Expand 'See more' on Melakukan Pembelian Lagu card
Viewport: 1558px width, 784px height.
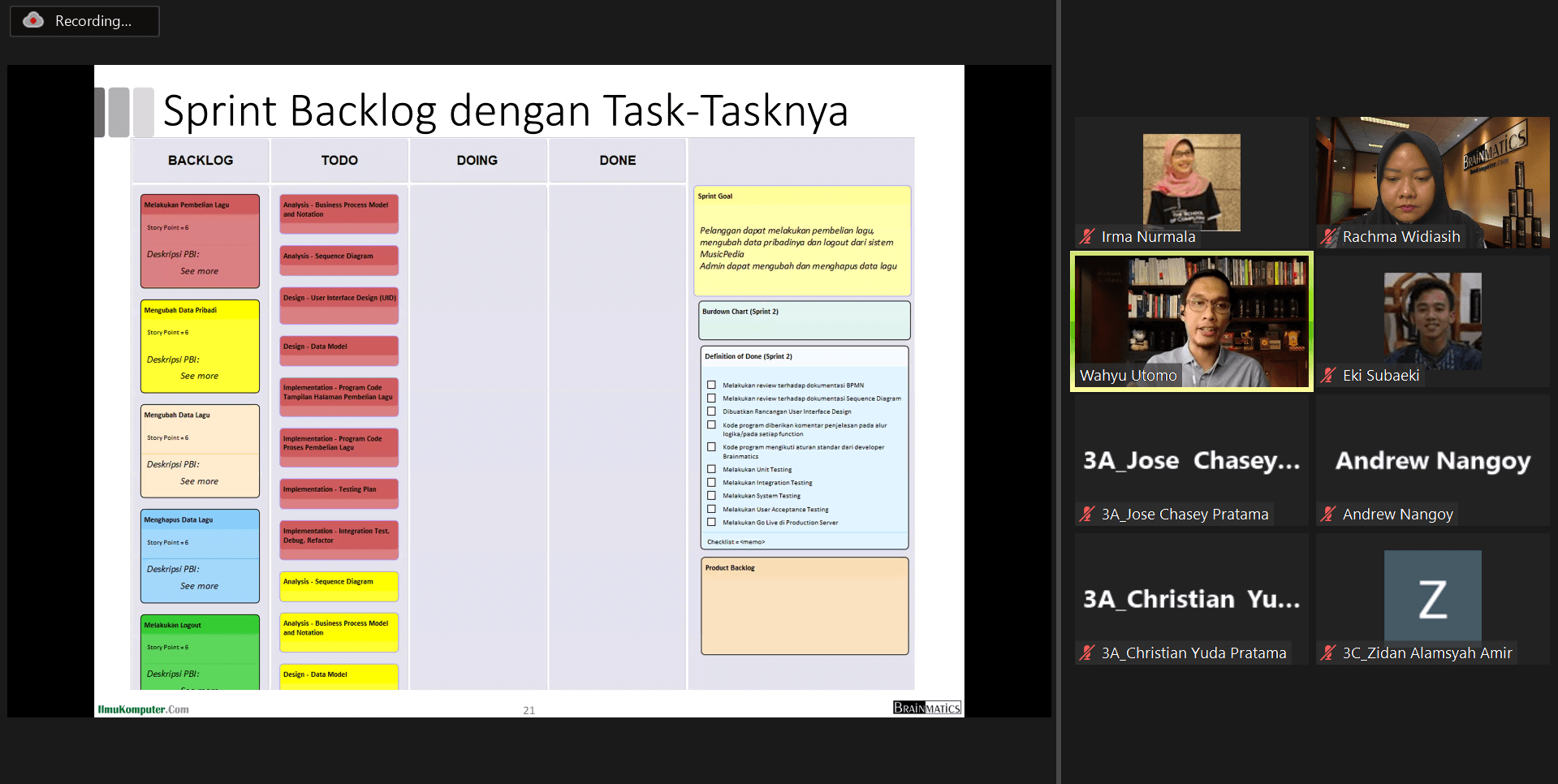(199, 271)
